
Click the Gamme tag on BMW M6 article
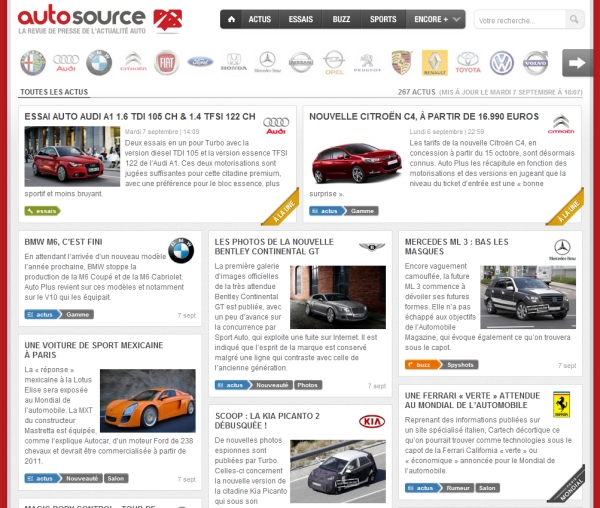pos(77,315)
